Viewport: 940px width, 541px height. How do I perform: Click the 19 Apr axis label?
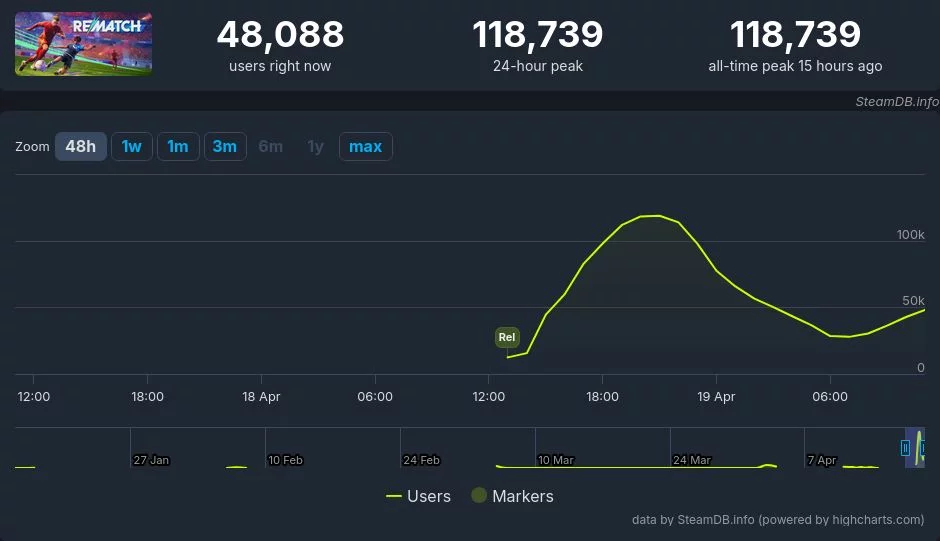tap(716, 396)
